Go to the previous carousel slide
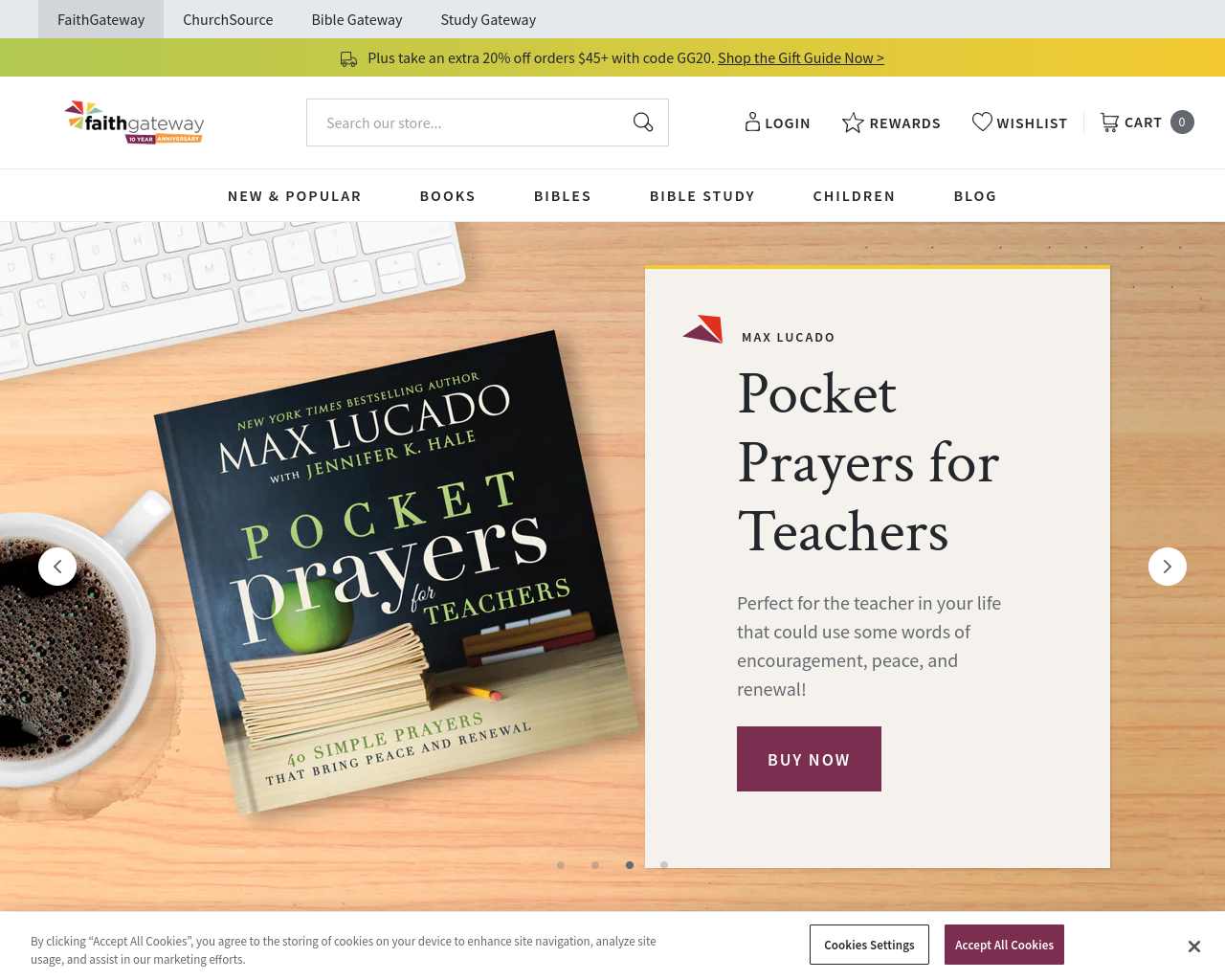 pyautogui.click(x=57, y=567)
